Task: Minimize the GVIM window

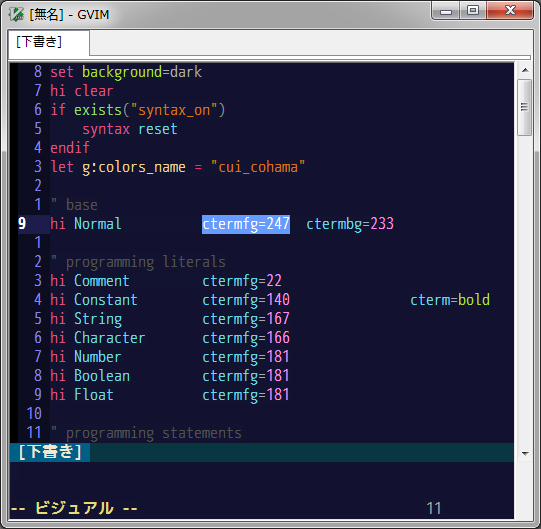Action: [x=446, y=11]
